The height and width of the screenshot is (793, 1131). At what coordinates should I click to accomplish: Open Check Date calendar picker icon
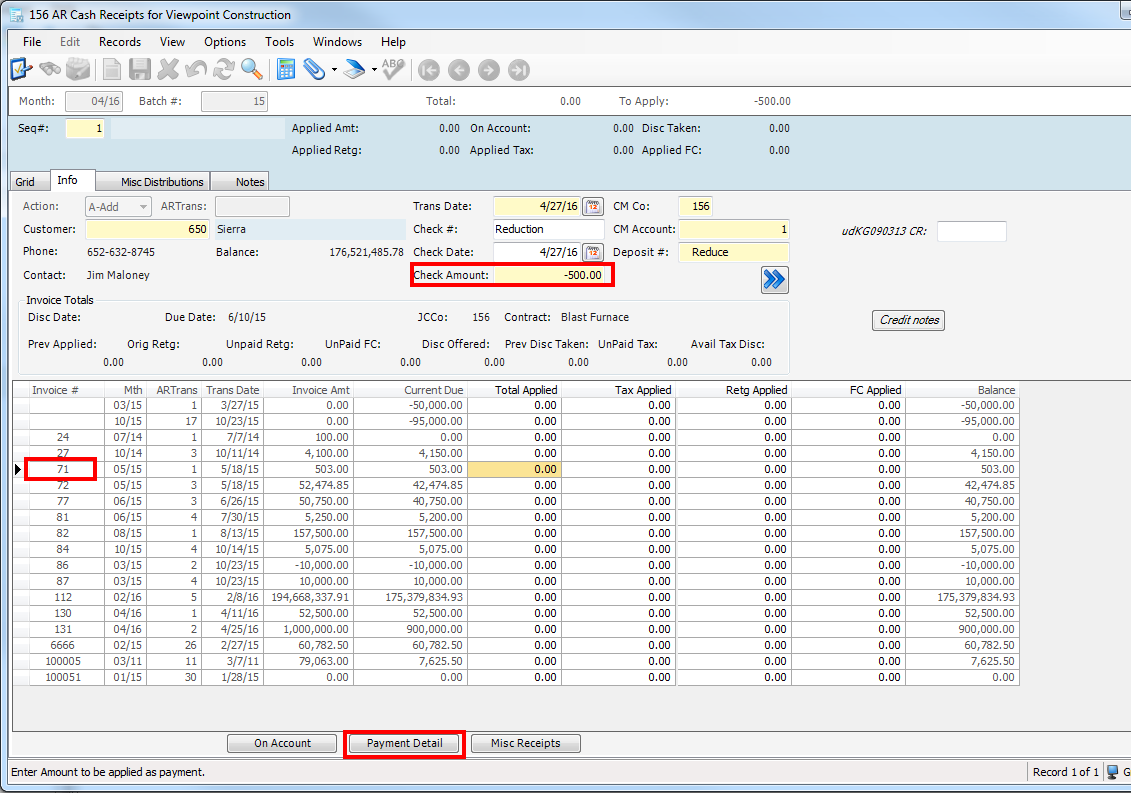pyautogui.click(x=593, y=253)
